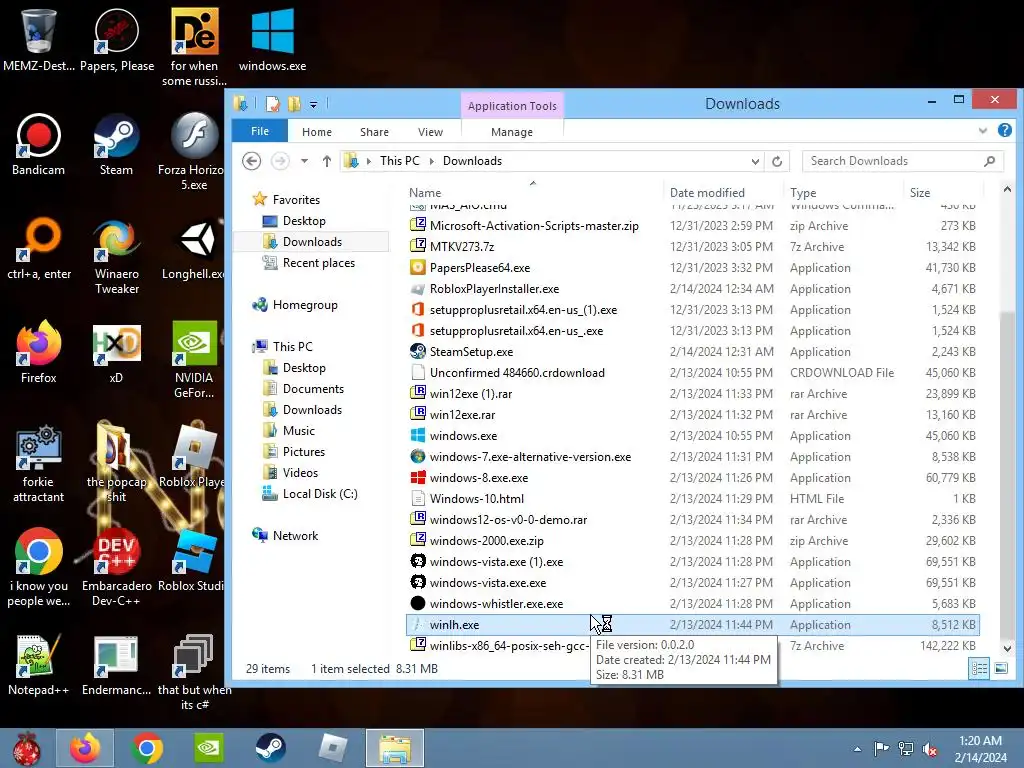Select the windows.exe desktop icon
Screen dimensions: 1024x768
(272, 40)
